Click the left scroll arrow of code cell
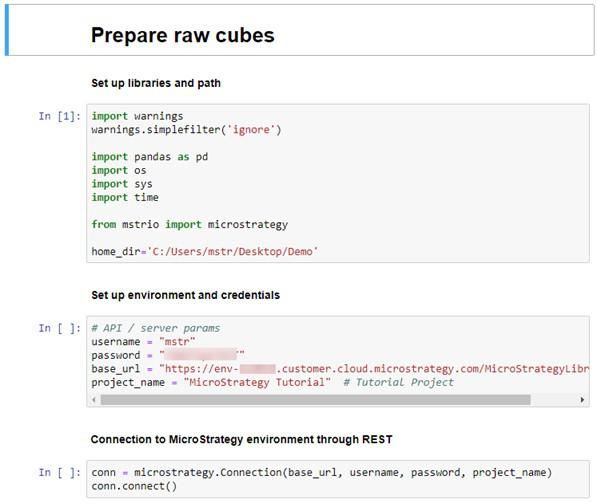This screenshot has height=504, width=597. (x=94, y=400)
